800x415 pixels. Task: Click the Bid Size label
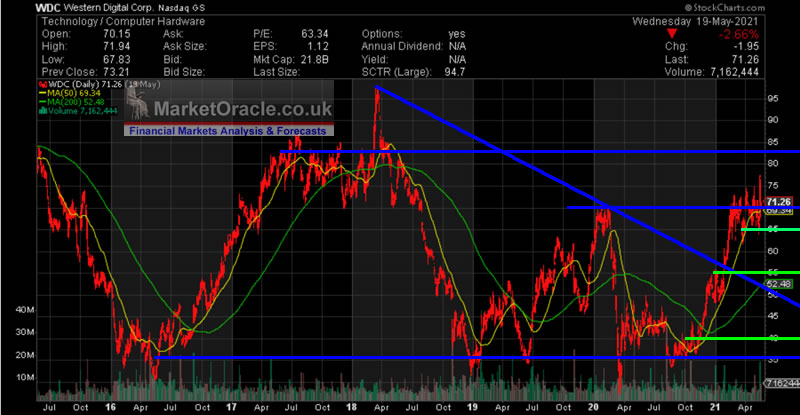184,72
